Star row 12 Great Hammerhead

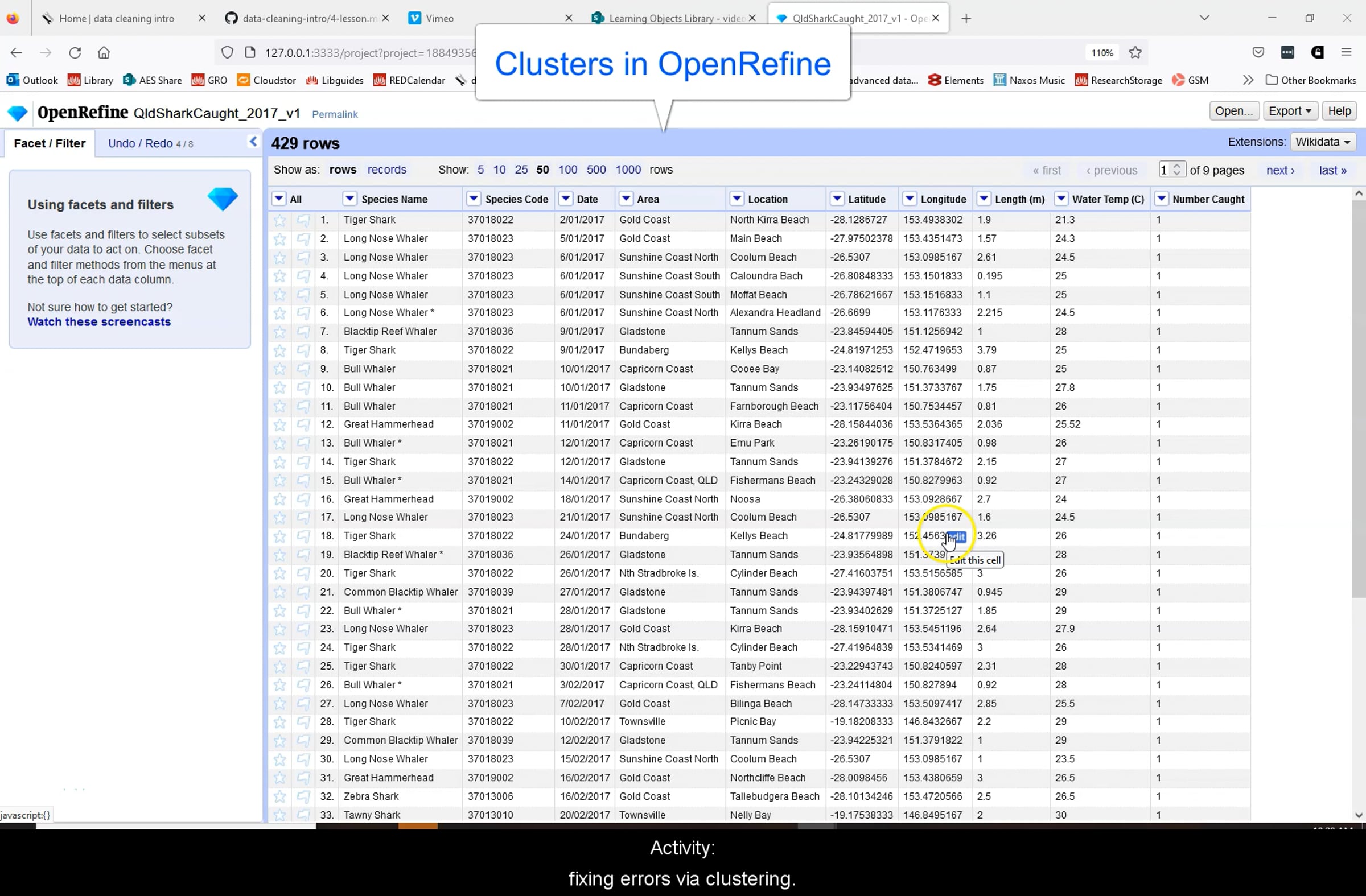coord(279,425)
